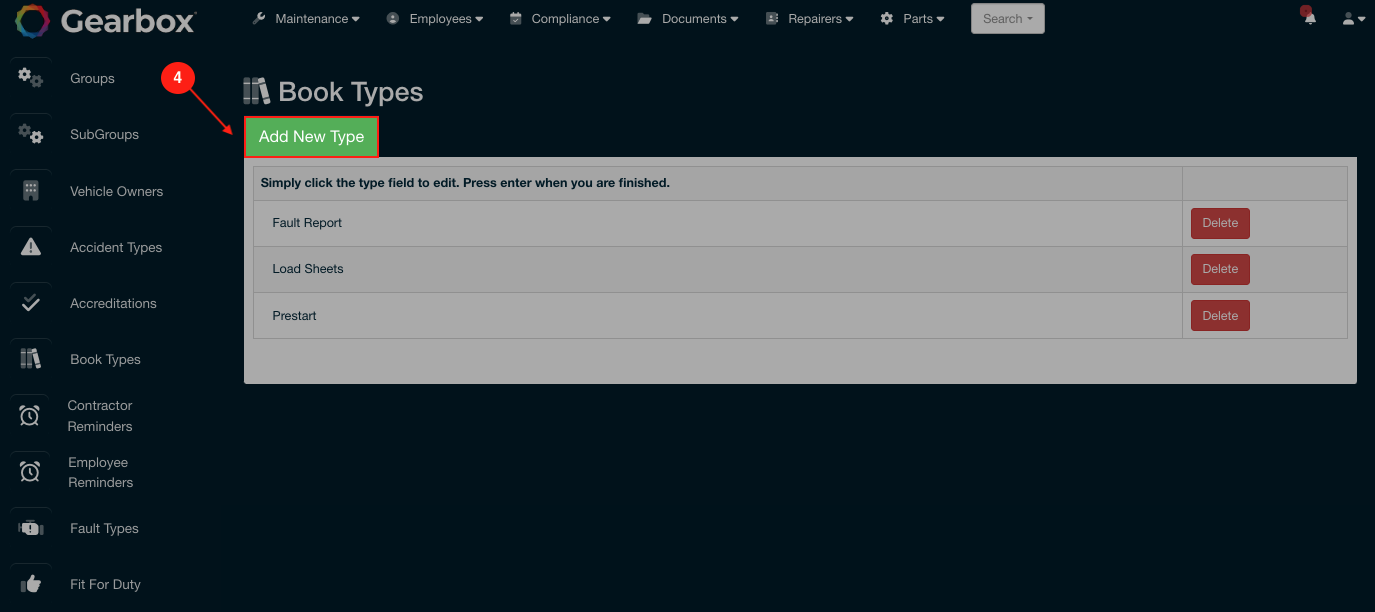1375x612 pixels.
Task: Click the Vehicle Owners building icon
Action: click(31, 191)
